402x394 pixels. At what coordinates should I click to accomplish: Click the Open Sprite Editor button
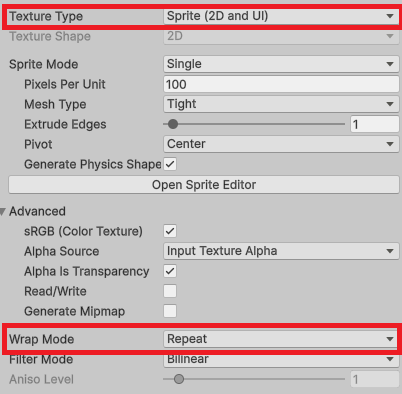pyautogui.click(x=204, y=185)
